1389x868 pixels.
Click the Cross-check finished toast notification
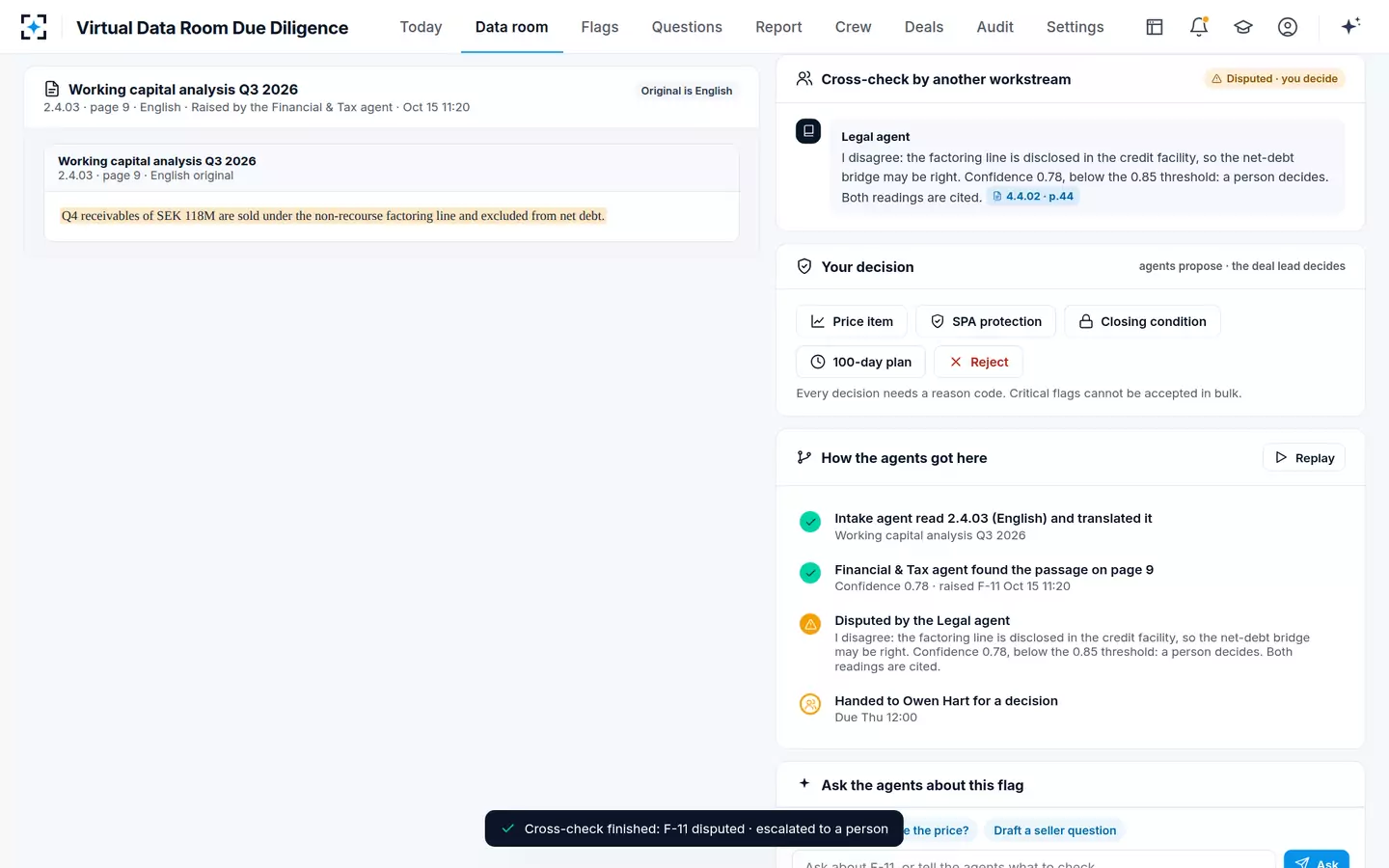[694, 828]
